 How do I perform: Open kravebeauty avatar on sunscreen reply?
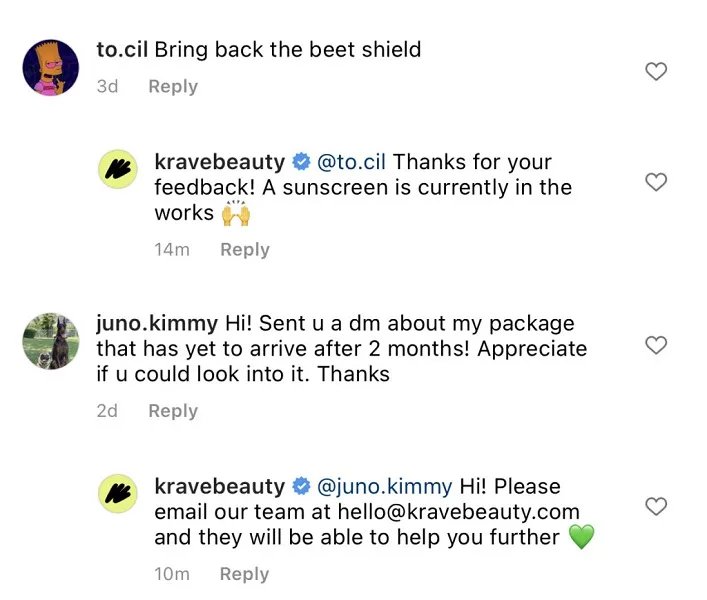(124, 170)
